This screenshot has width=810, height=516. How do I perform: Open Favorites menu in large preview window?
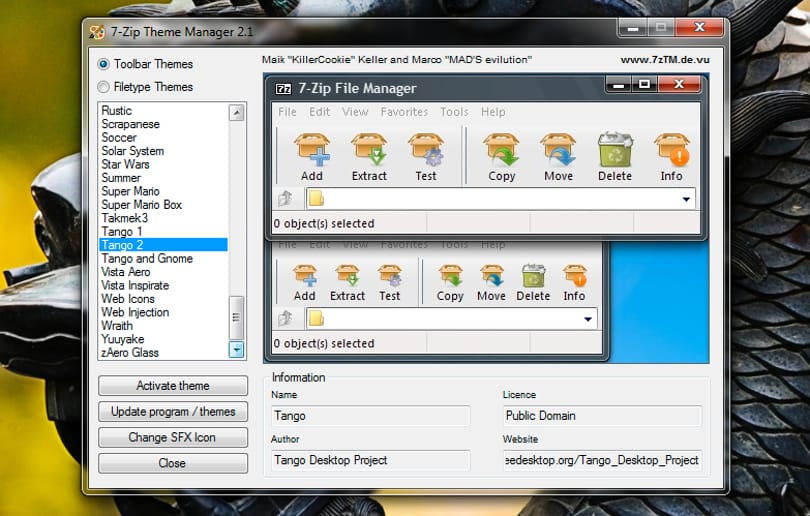tap(404, 112)
